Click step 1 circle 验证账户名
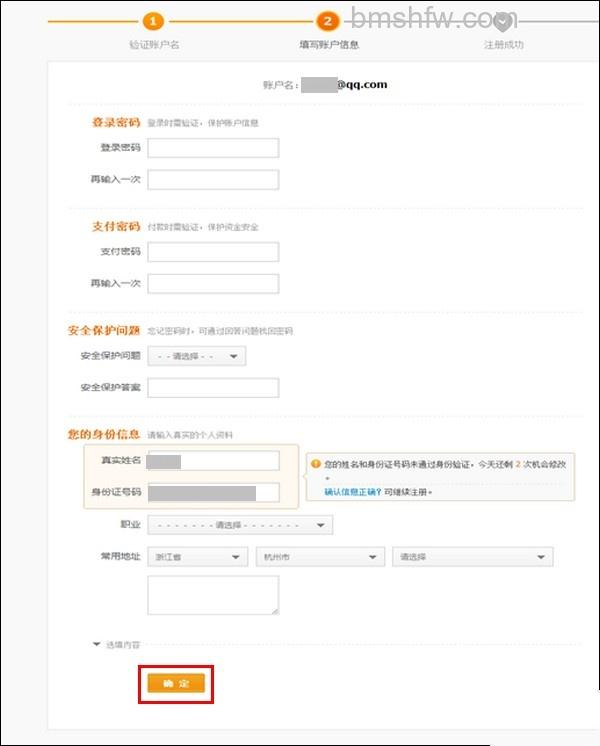This screenshot has height=746, width=600. point(153,21)
